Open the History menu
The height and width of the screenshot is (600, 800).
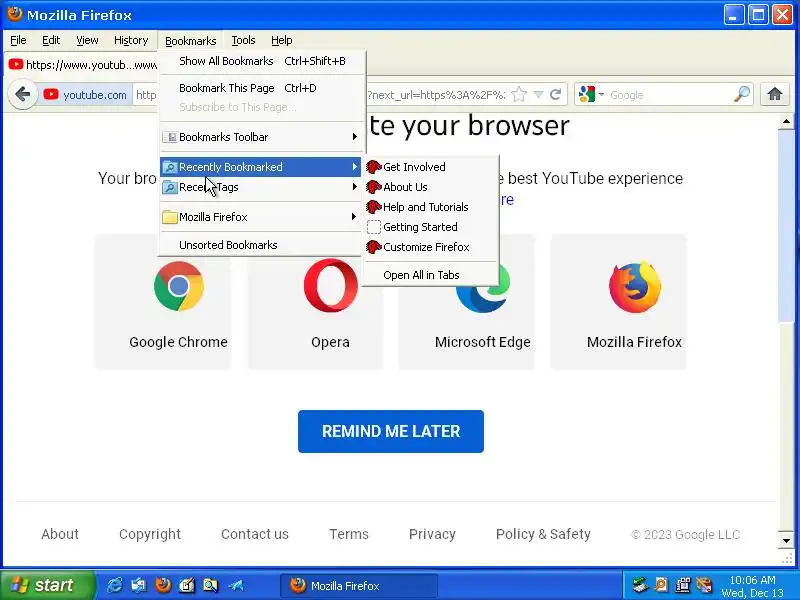(131, 40)
